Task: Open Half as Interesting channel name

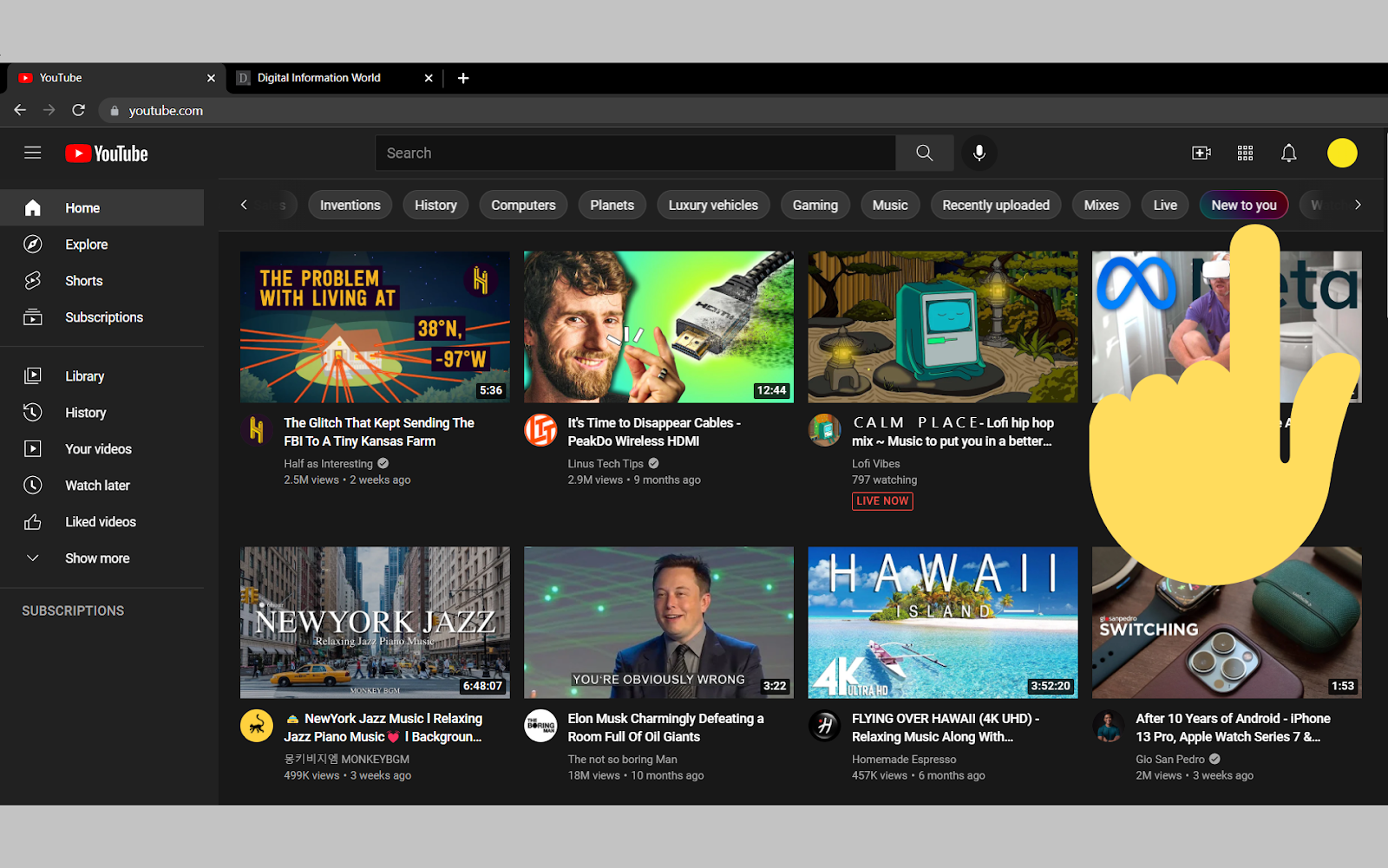Action: pos(328,464)
